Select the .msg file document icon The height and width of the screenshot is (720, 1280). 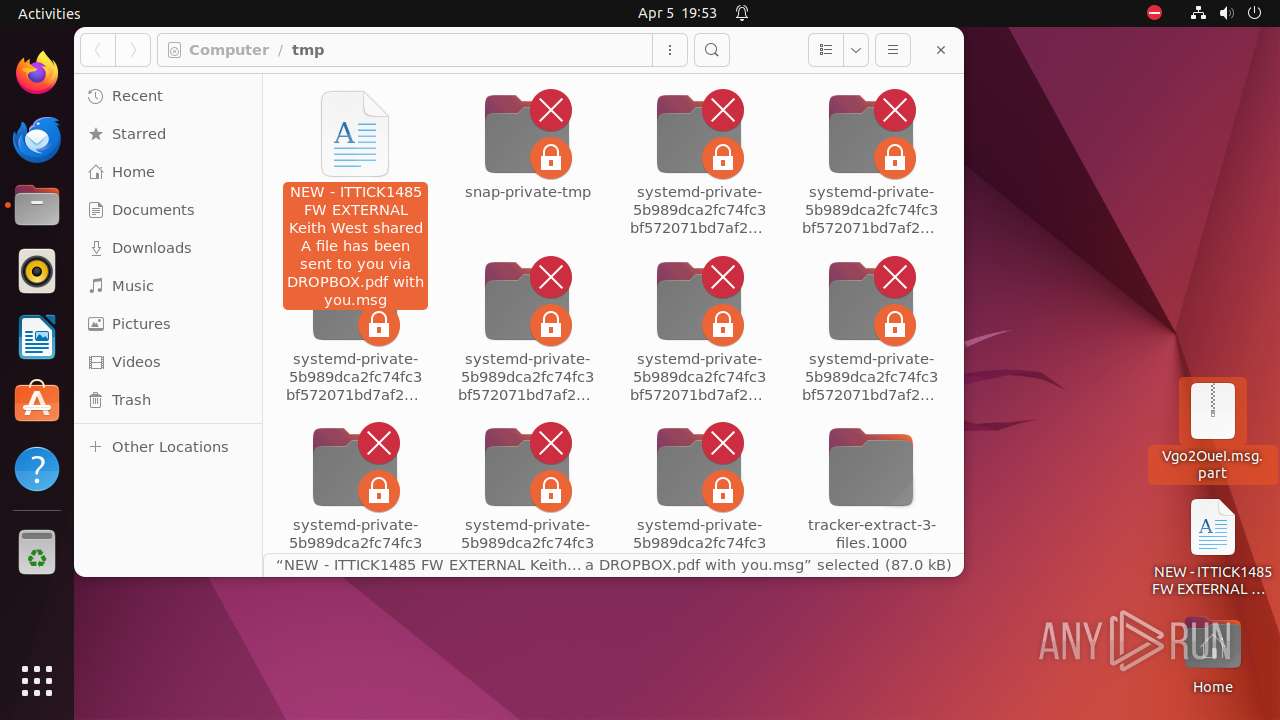tap(355, 134)
